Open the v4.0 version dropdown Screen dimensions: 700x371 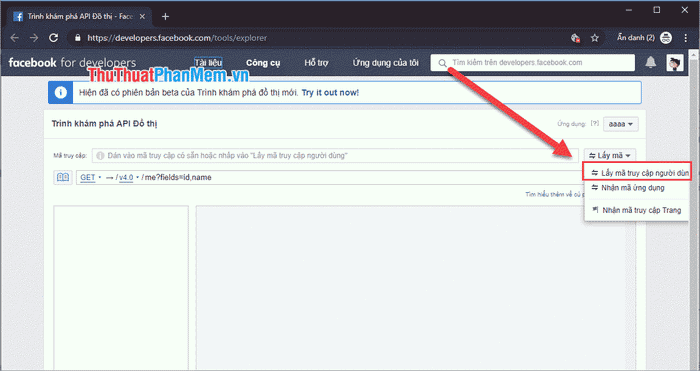[129, 177]
